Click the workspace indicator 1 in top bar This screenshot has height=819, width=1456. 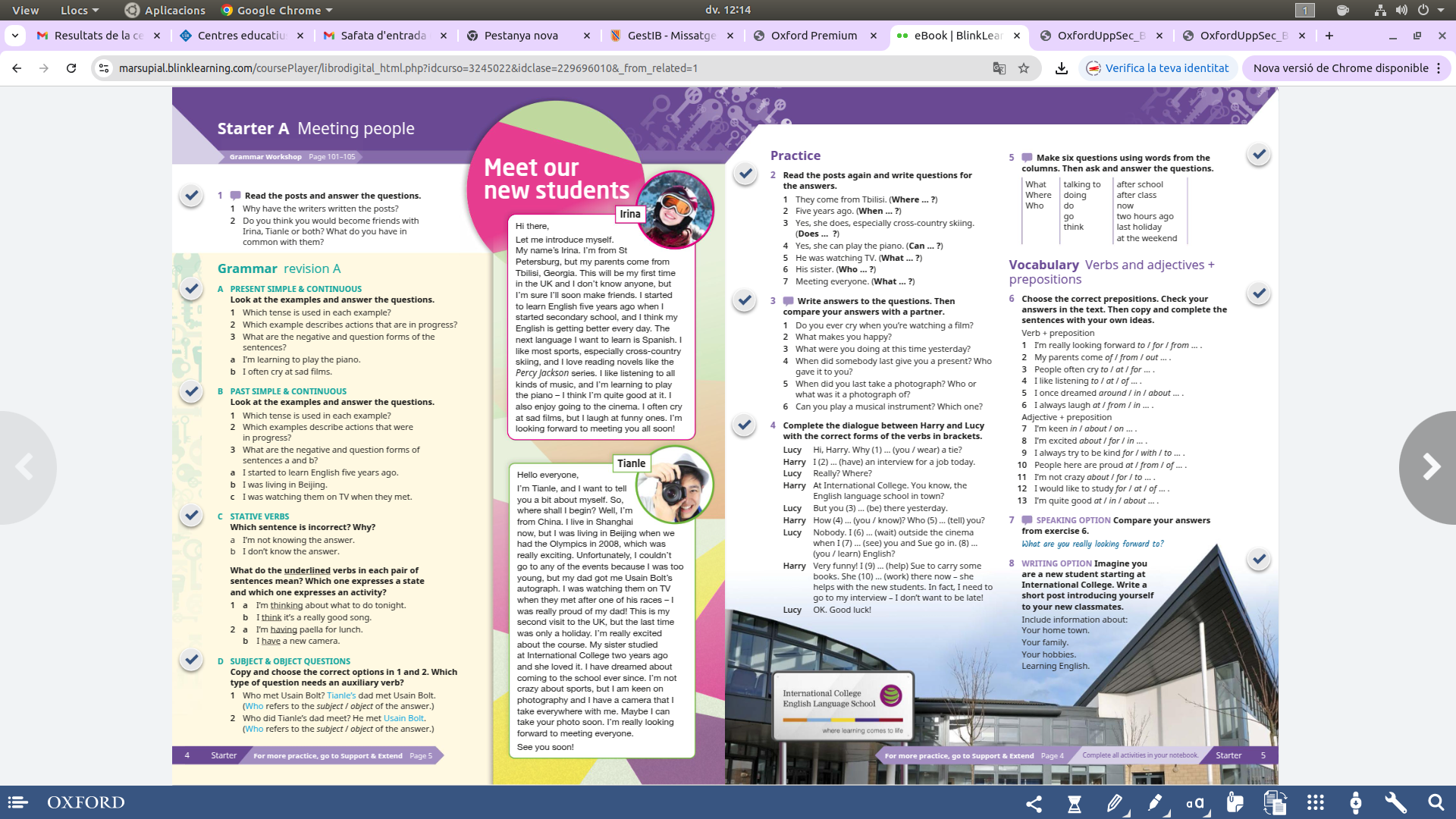[x=1305, y=11]
